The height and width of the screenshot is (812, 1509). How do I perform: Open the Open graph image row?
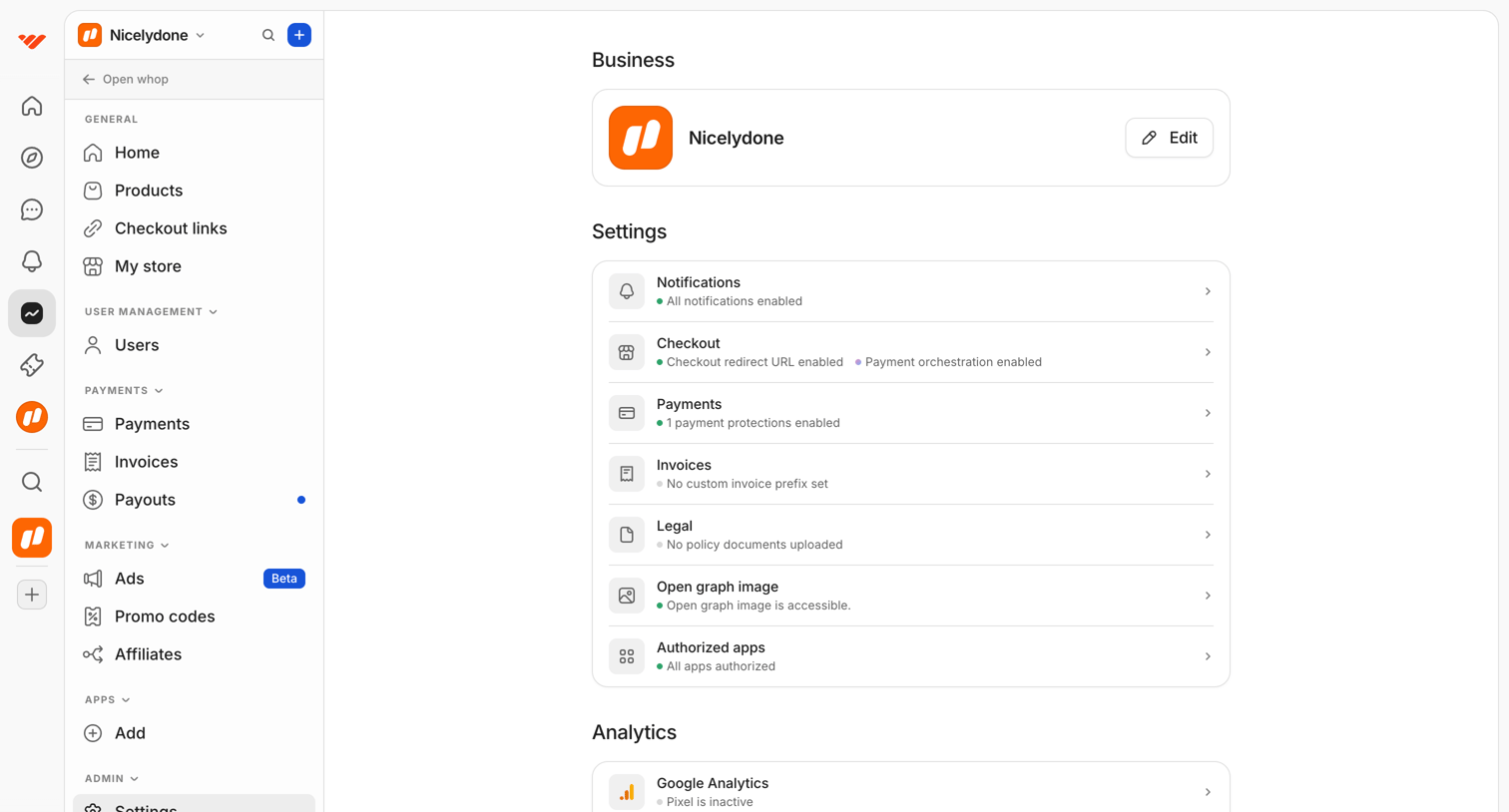click(x=910, y=596)
